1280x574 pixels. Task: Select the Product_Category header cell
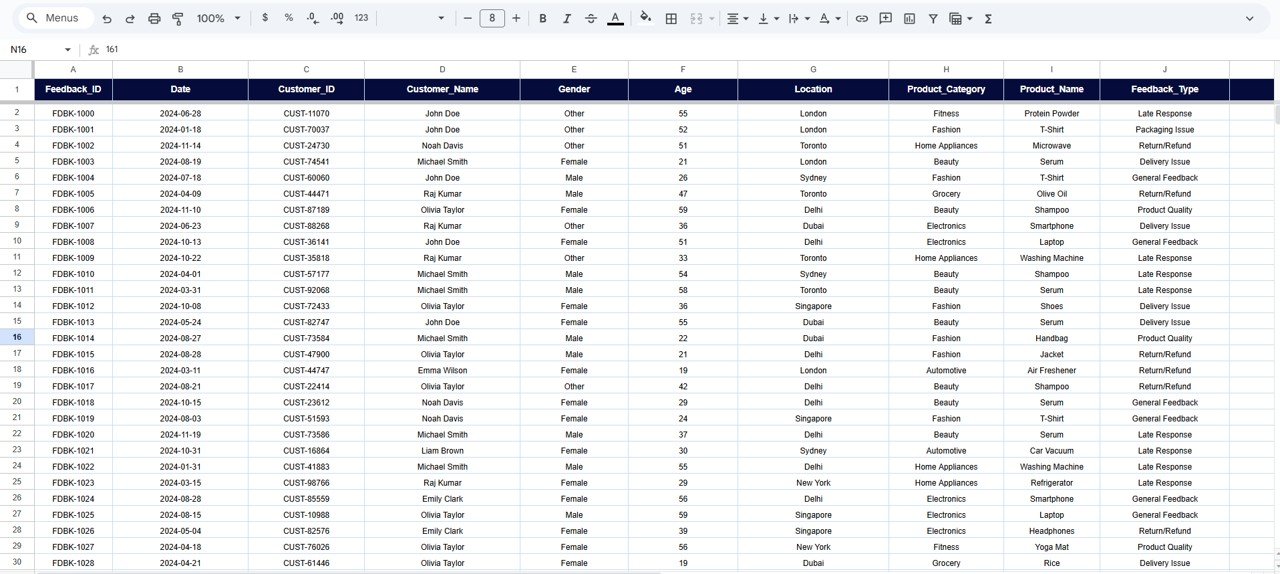[945, 89]
